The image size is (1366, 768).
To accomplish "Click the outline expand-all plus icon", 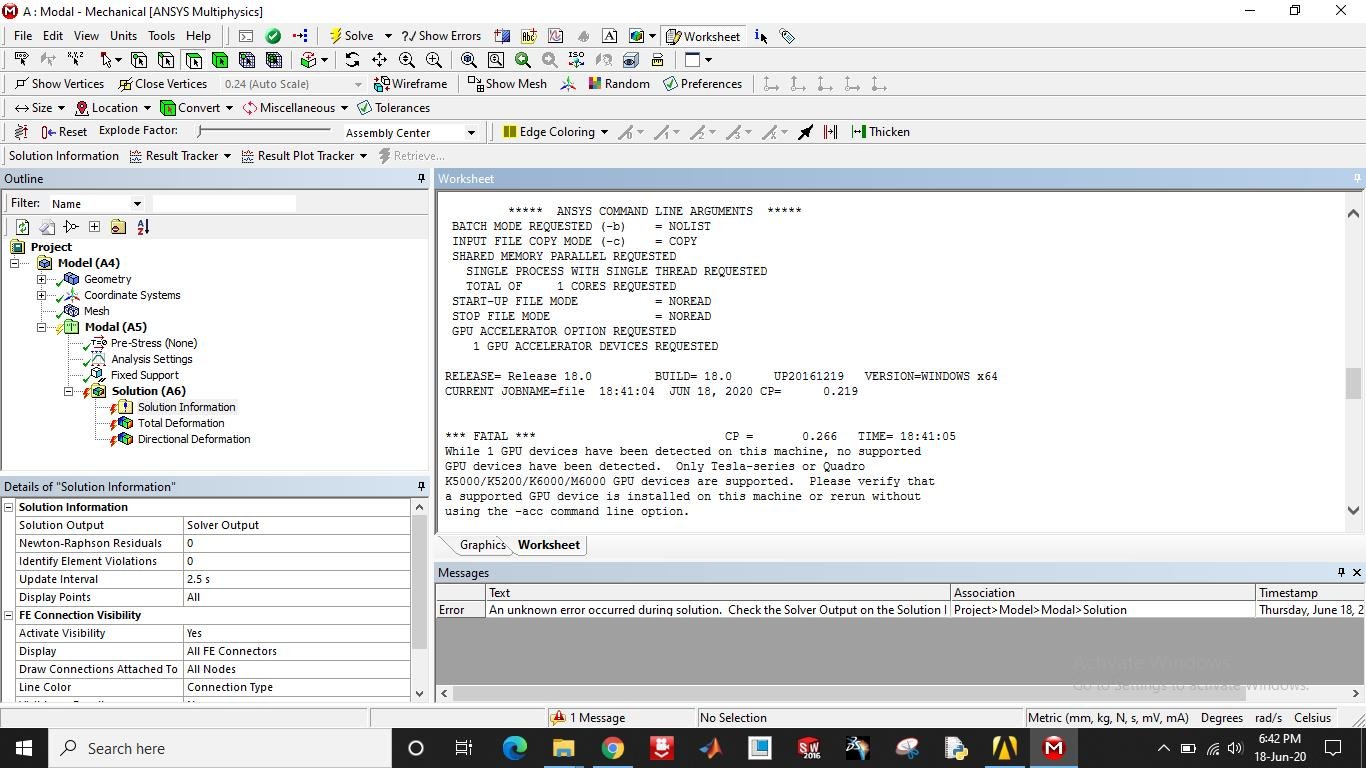I will (94, 227).
